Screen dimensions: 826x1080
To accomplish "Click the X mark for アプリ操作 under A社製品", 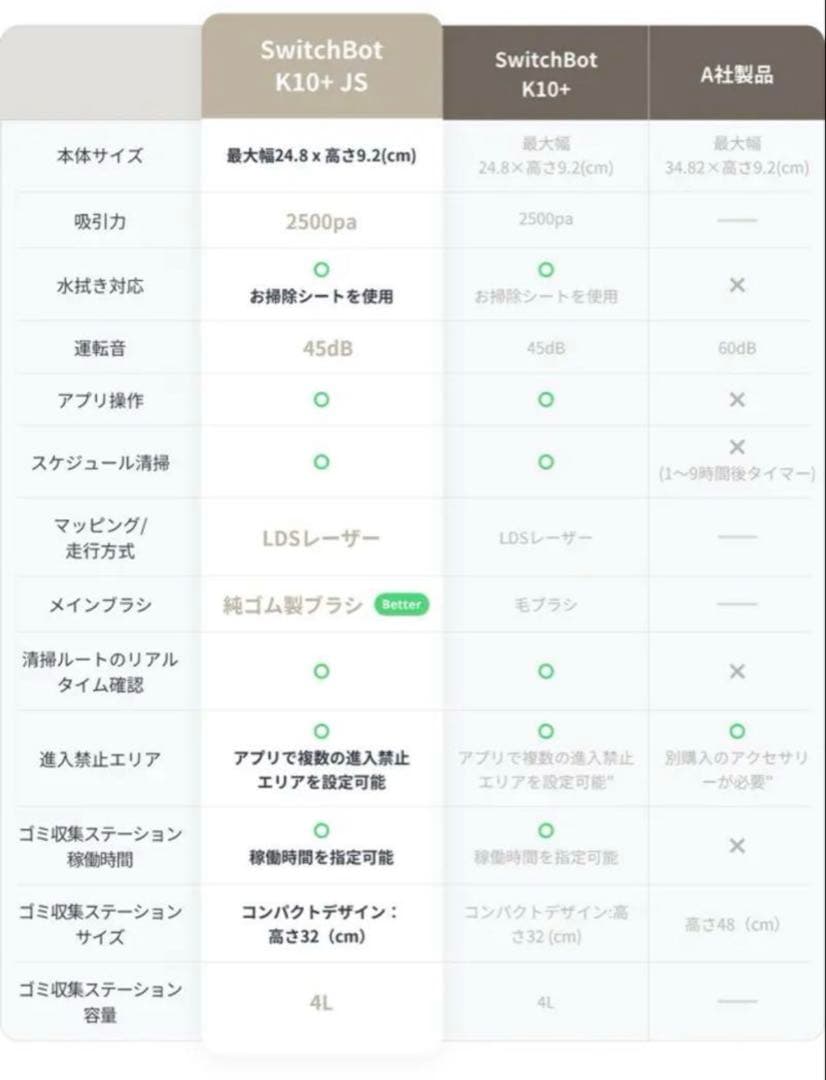I will 737,400.
